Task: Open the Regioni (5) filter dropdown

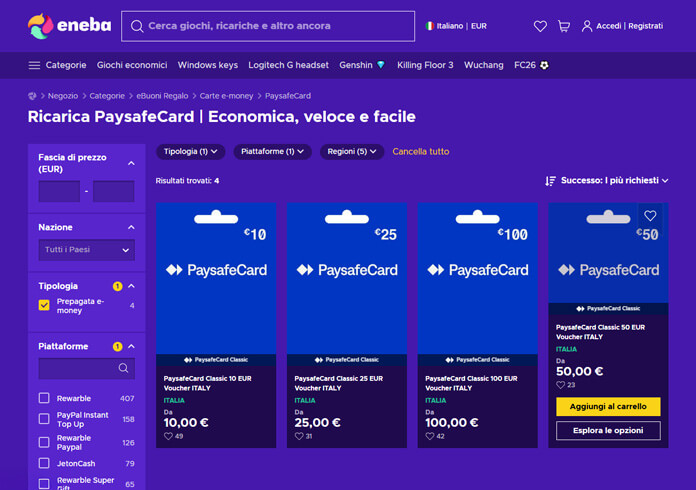Action: (x=352, y=152)
